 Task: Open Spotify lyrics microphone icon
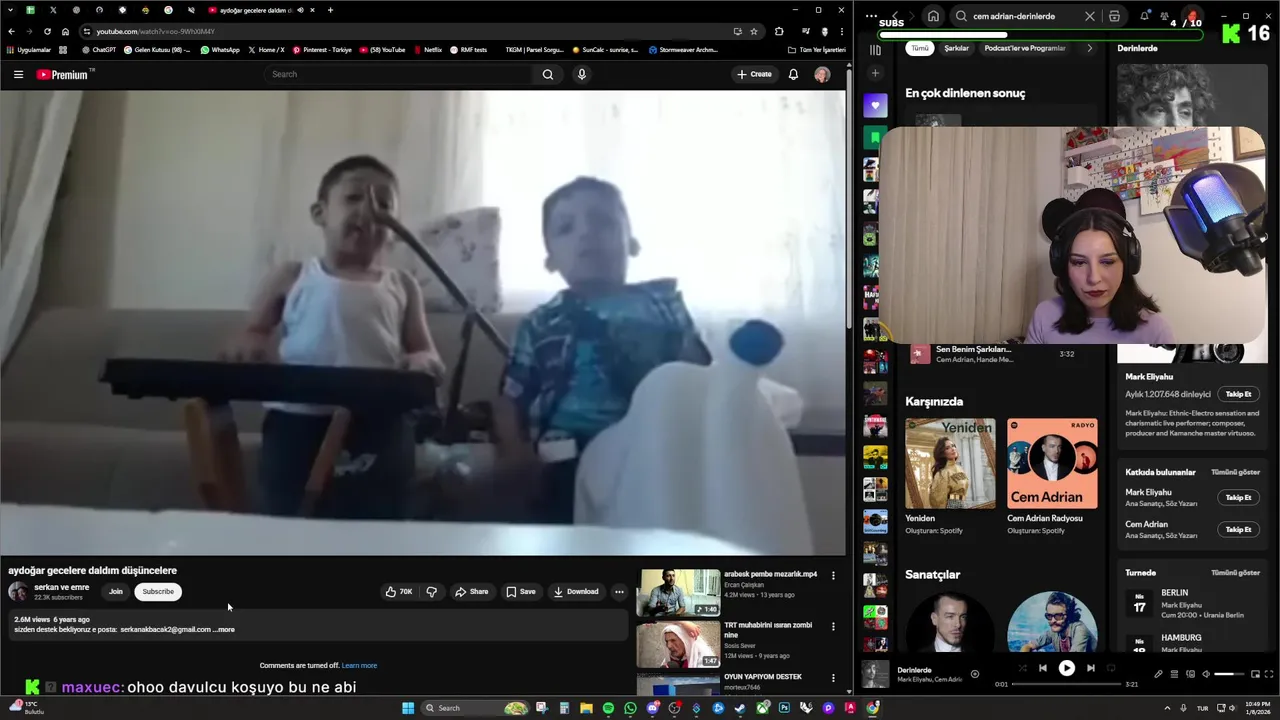click(x=1158, y=674)
